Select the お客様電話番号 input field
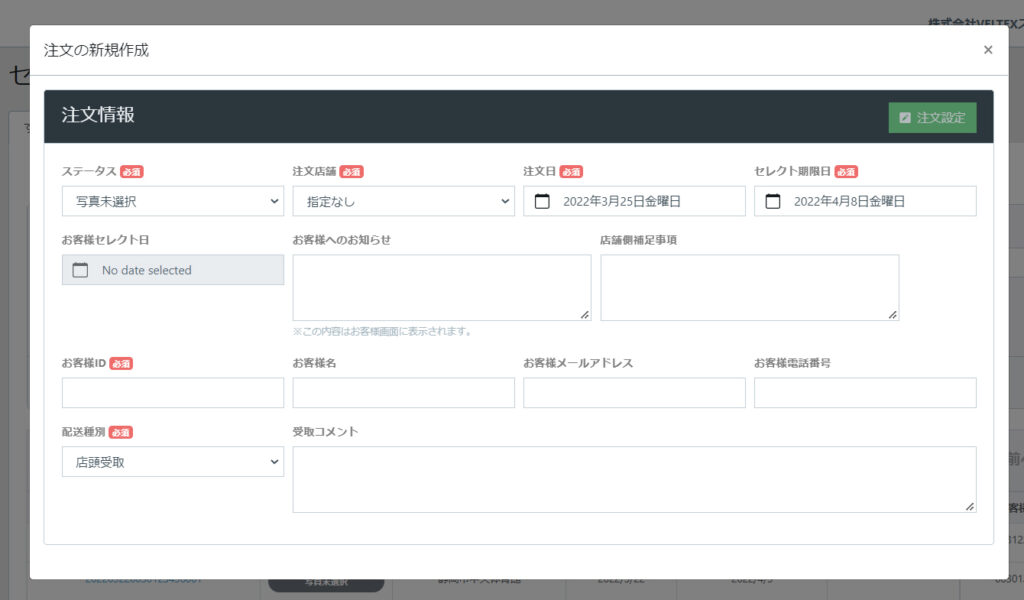Viewport: 1024px width, 600px height. pos(865,393)
